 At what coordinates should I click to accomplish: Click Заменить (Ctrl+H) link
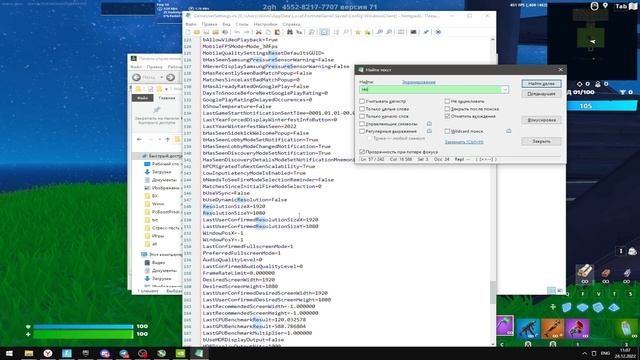coord(464,142)
